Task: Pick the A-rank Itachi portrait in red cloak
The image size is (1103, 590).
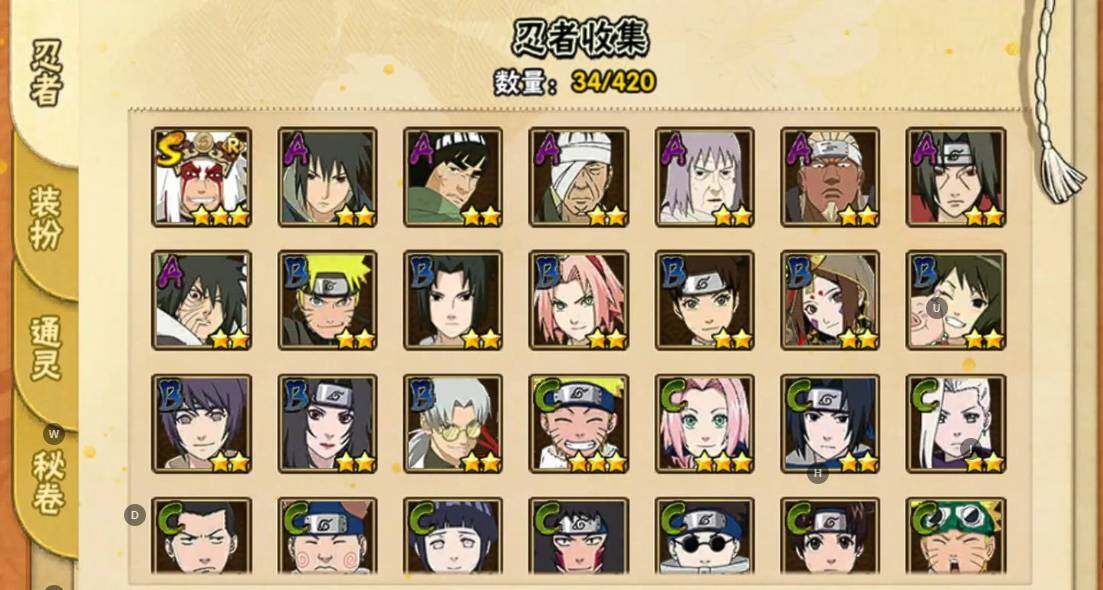Action: (956, 177)
